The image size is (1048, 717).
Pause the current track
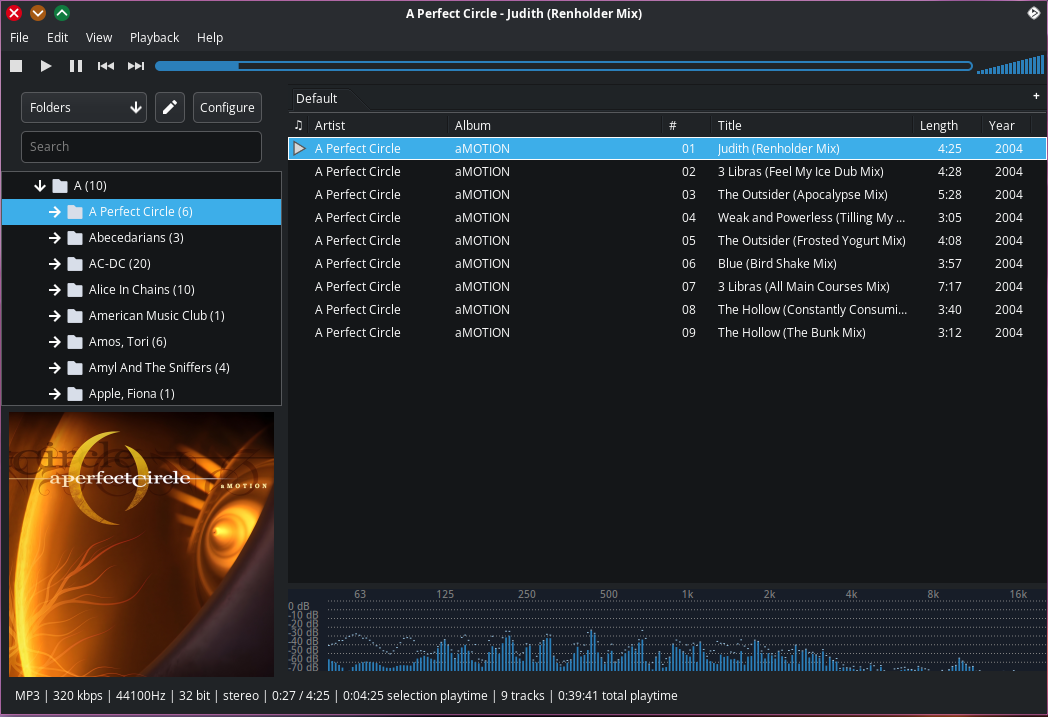(76, 66)
